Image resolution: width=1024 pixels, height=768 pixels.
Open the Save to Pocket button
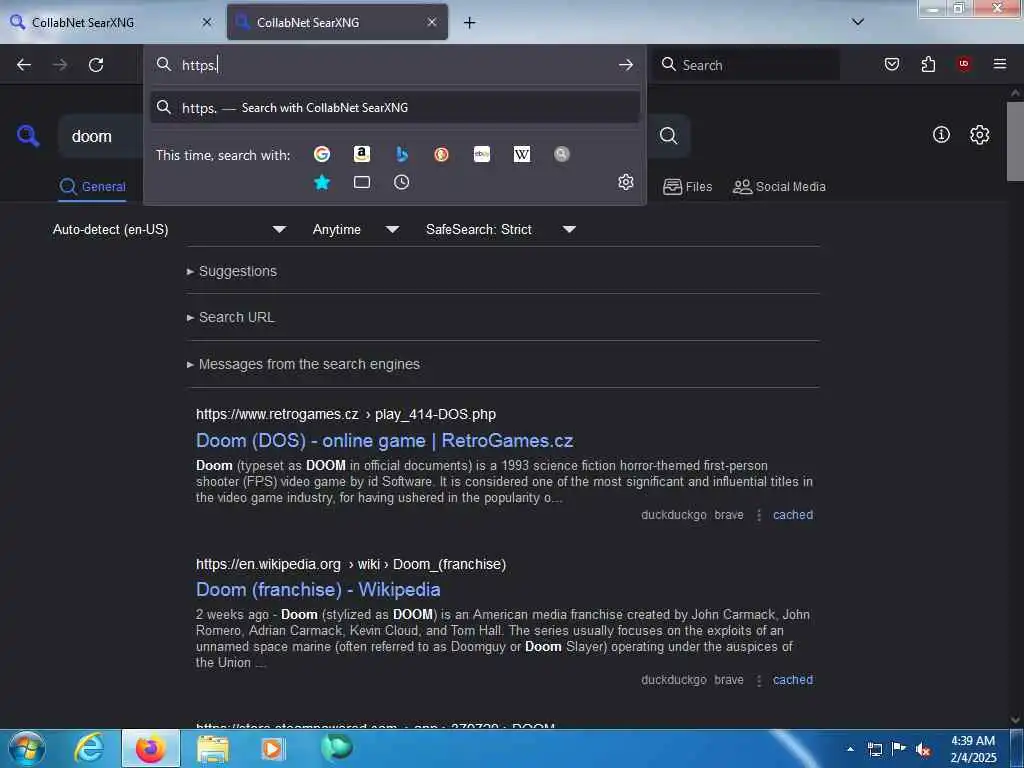tap(892, 64)
